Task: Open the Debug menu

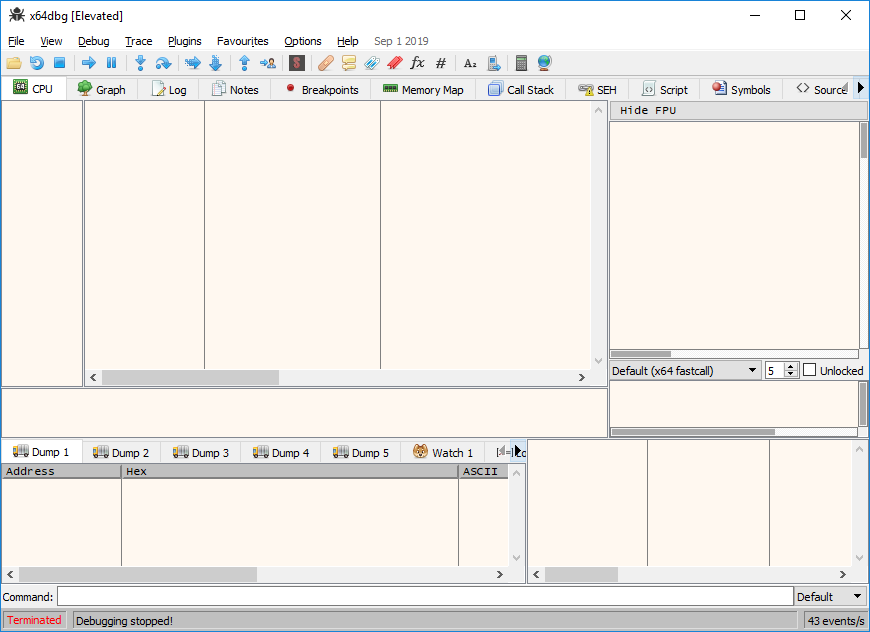Action: 93,41
